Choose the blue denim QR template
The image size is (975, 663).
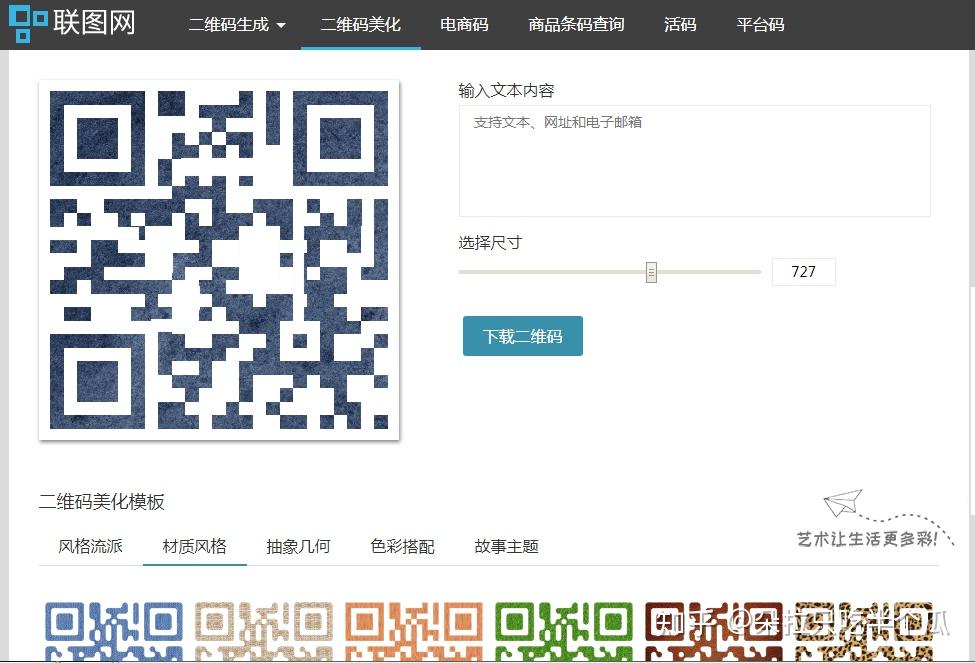click(114, 630)
